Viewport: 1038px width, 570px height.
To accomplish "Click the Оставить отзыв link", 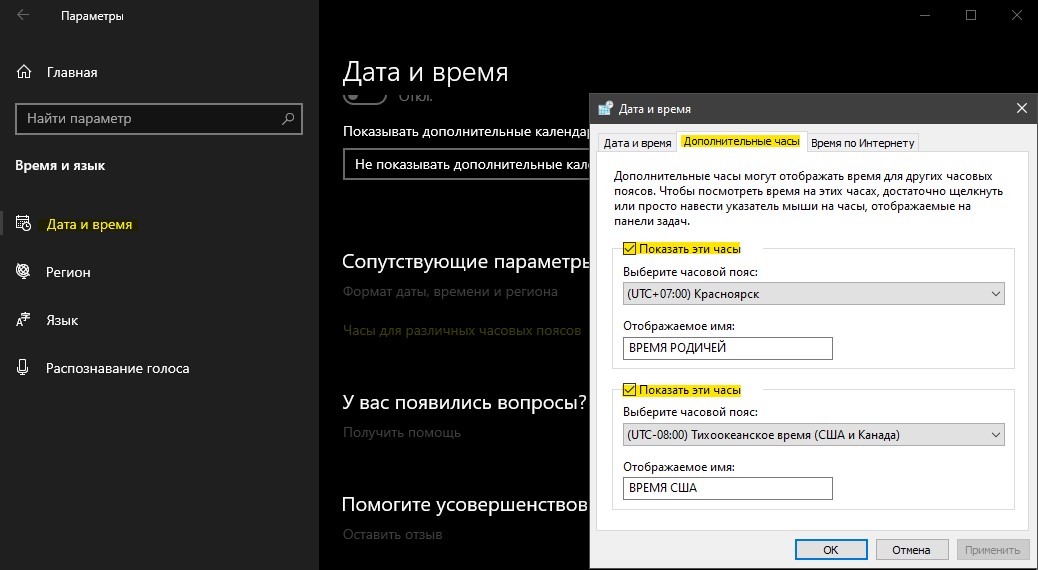I will coord(393,534).
